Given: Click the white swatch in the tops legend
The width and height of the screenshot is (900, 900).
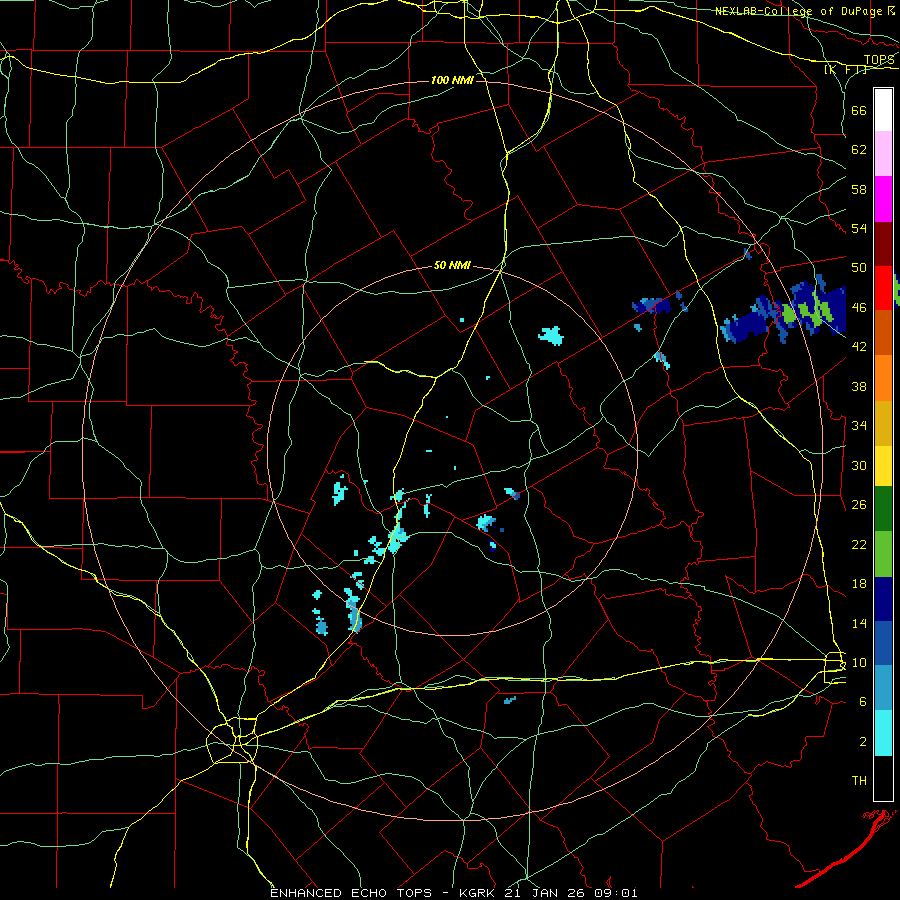Looking at the screenshot, I should pyautogui.click(x=883, y=110).
